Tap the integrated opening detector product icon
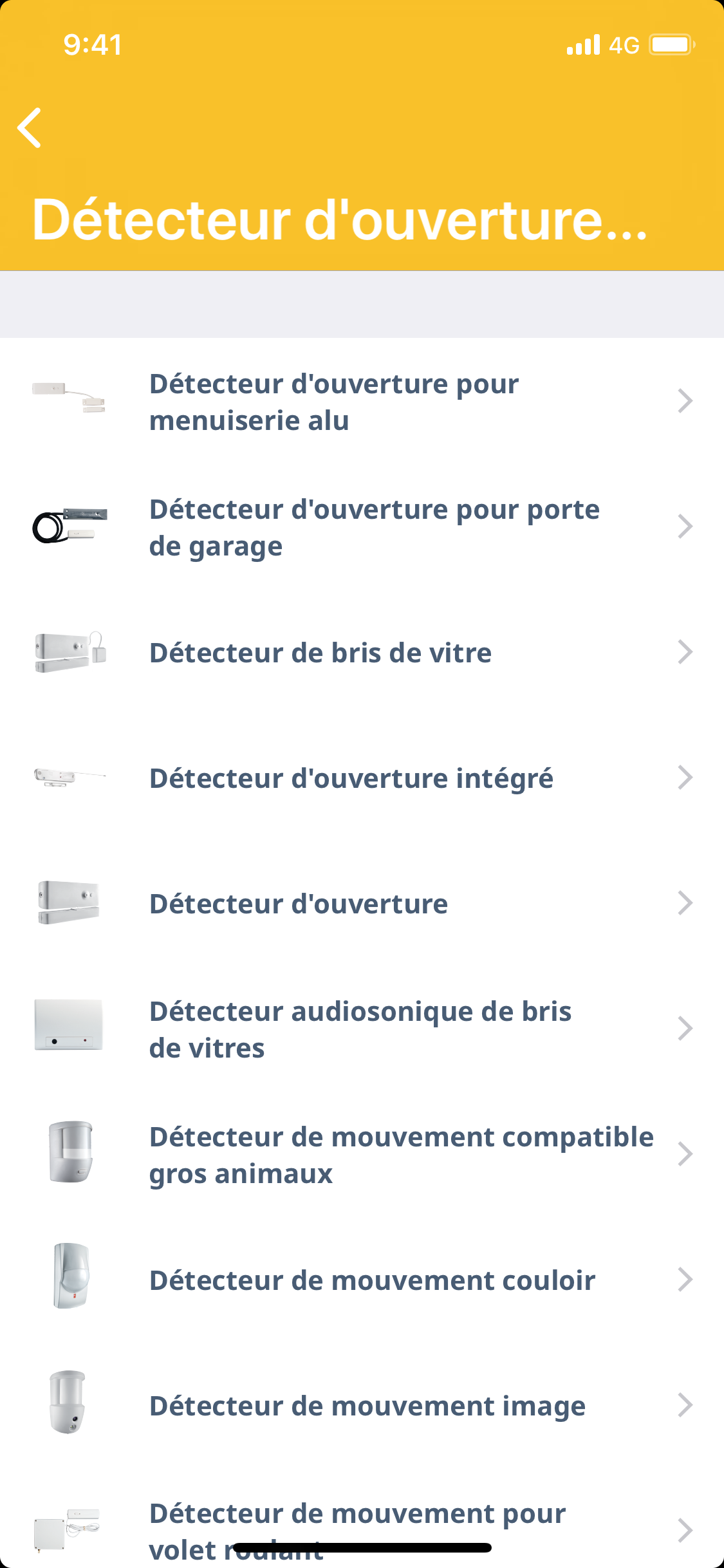 pos(69,777)
